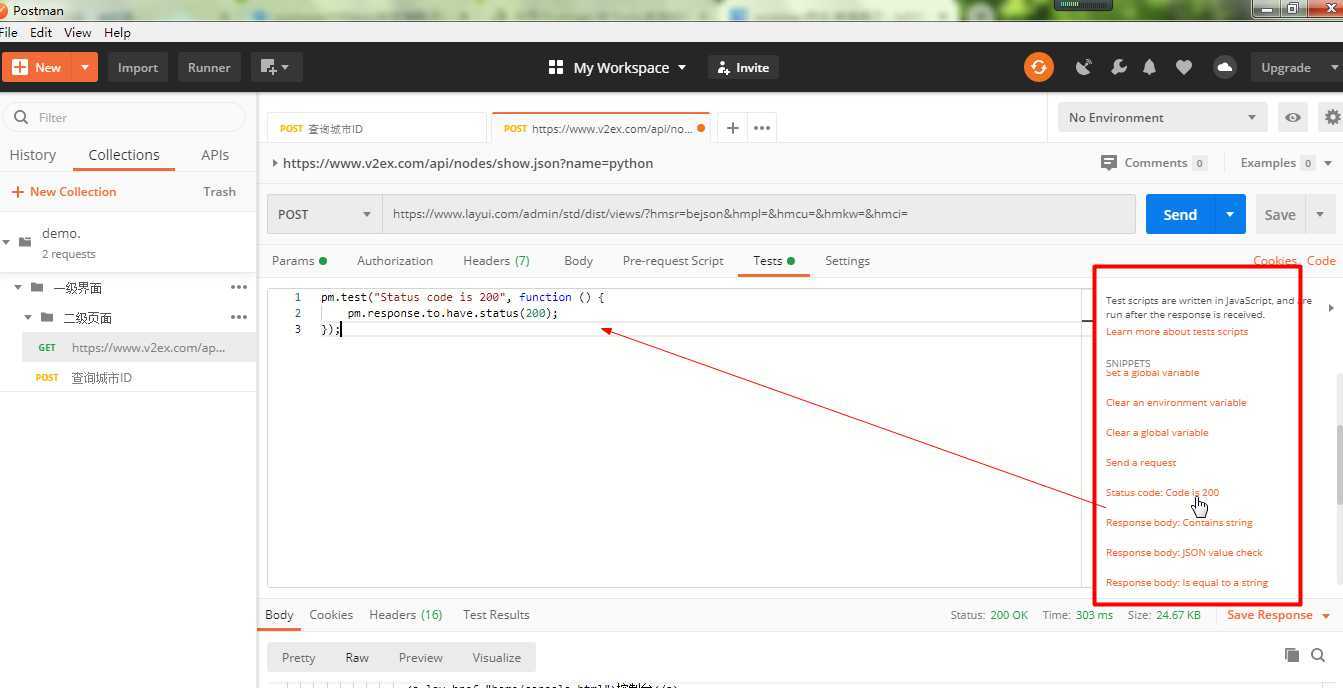Image resolution: width=1343 pixels, height=688 pixels.
Task: Click the heart icon in header
Action: pyautogui.click(x=1184, y=67)
